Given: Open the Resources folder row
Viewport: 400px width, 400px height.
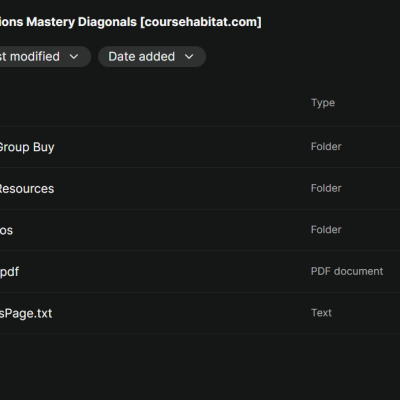Looking at the screenshot, I should click(x=200, y=189).
